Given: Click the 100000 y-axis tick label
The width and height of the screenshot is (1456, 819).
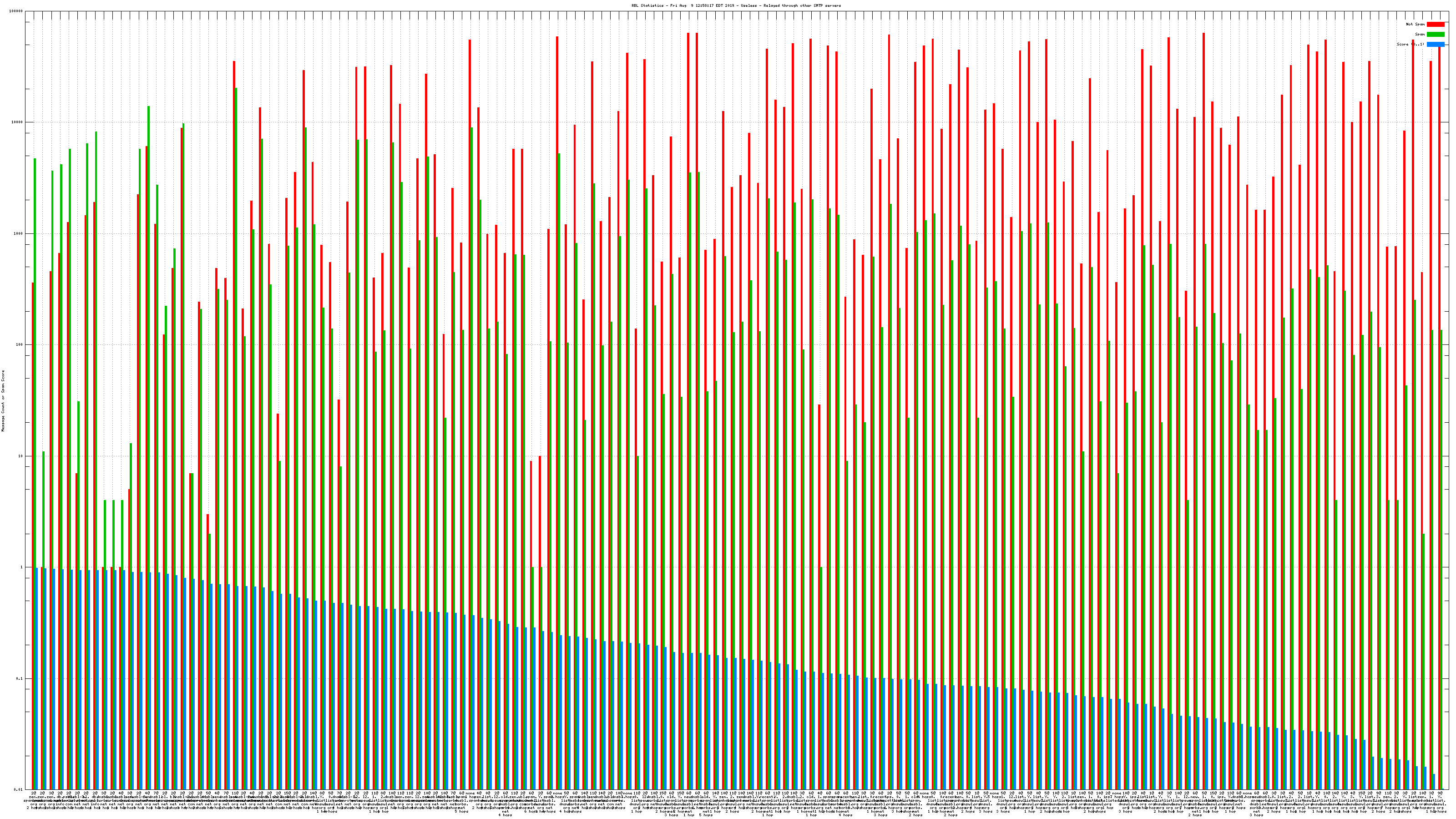Looking at the screenshot, I should (x=16, y=11).
